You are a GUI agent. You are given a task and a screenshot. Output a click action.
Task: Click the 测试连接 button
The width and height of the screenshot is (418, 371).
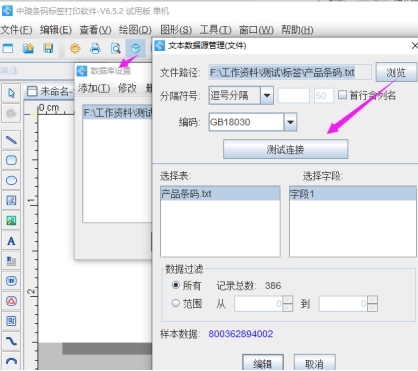pyautogui.click(x=285, y=149)
